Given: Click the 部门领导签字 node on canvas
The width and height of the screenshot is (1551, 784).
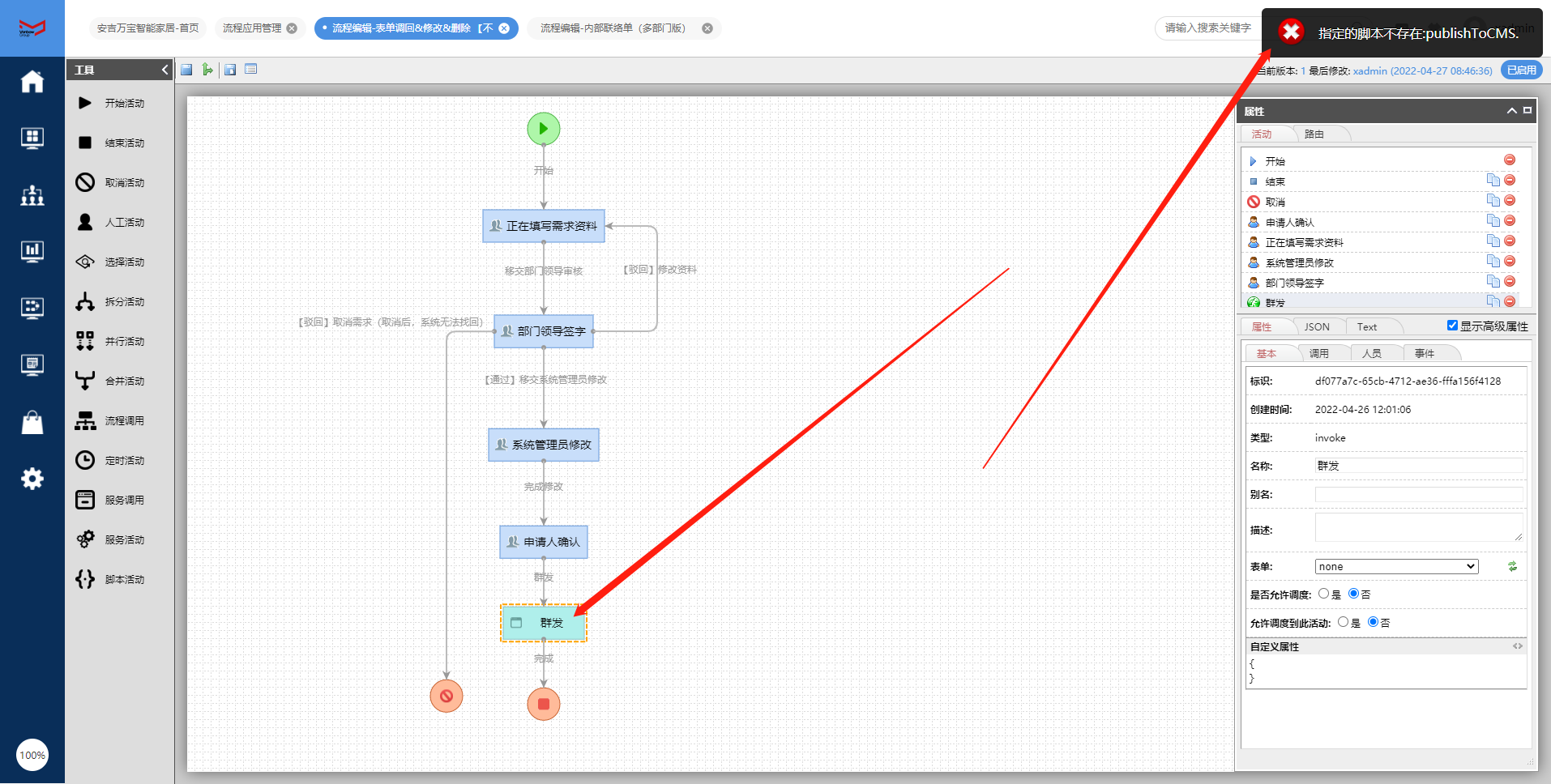Looking at the screenshot, I should pyautogui.click(x=544, y=331).
